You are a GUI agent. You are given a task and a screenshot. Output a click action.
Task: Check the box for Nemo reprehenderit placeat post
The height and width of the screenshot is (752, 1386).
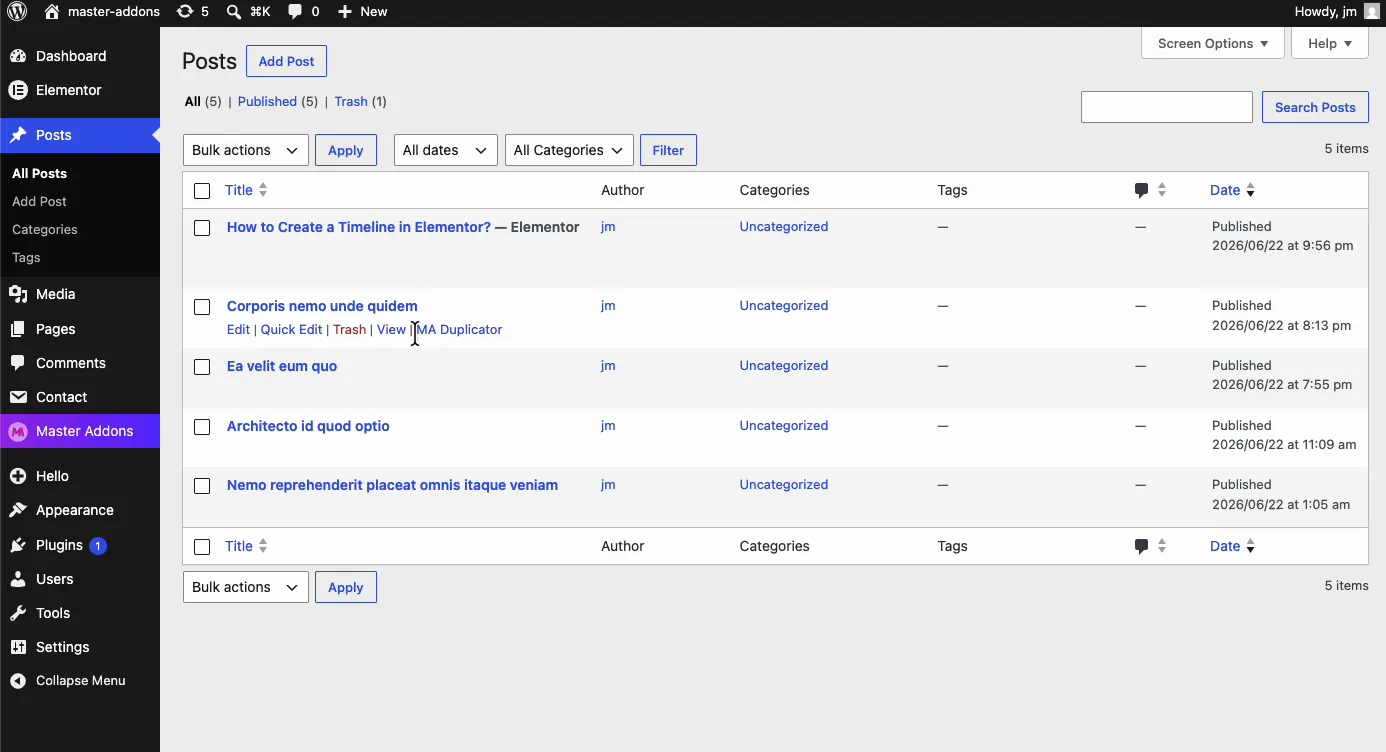202,486
